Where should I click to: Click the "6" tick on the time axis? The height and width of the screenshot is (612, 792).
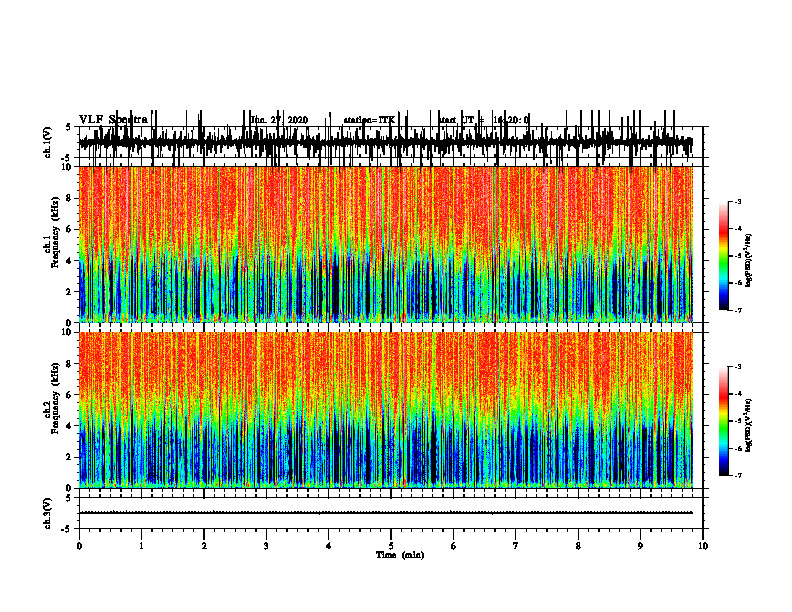point(454,546)
